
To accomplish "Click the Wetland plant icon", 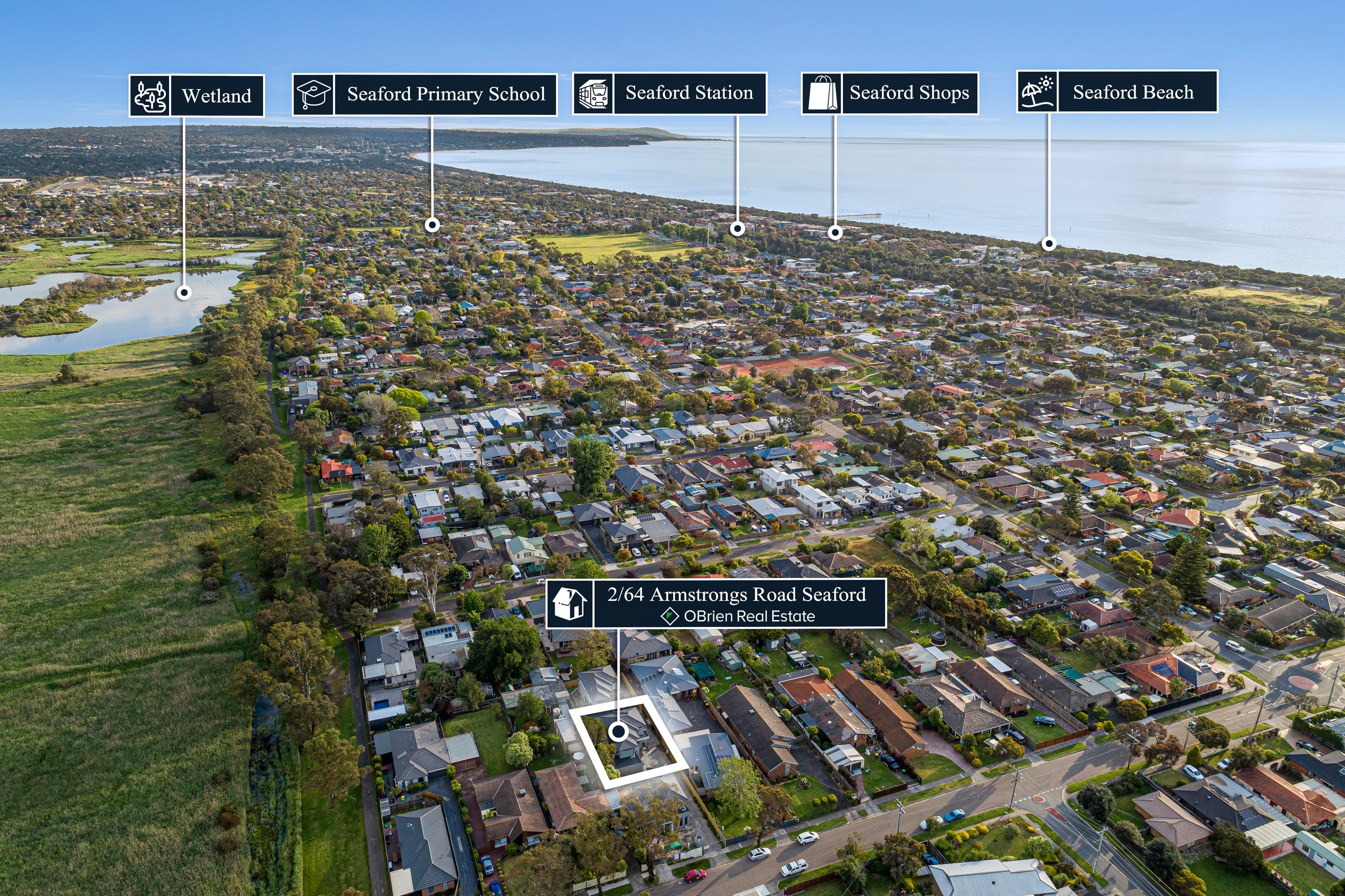I will pos(150,96).
